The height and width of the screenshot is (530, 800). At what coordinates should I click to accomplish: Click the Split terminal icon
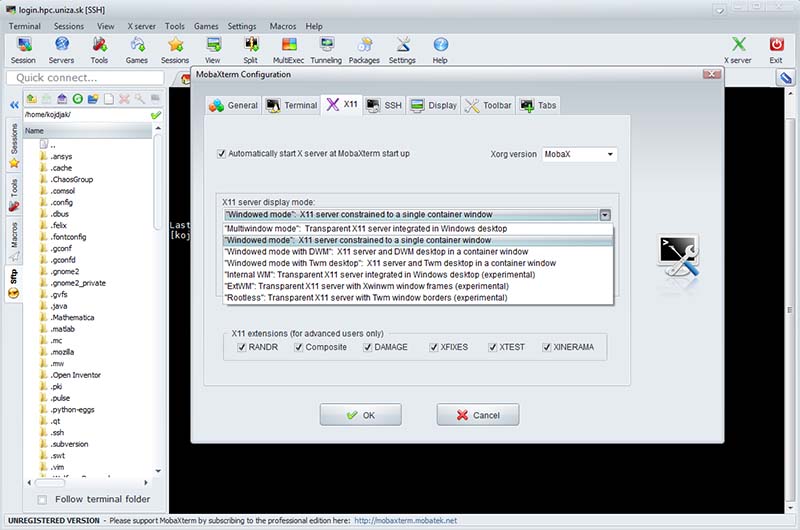250,49
